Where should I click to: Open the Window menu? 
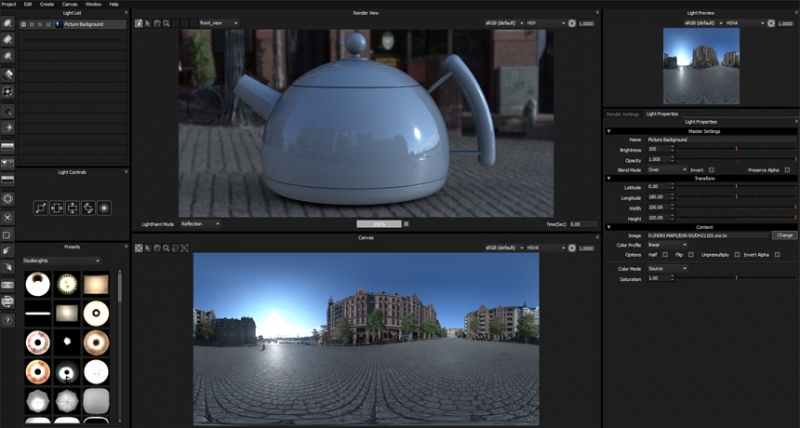[x=93, y=4]
